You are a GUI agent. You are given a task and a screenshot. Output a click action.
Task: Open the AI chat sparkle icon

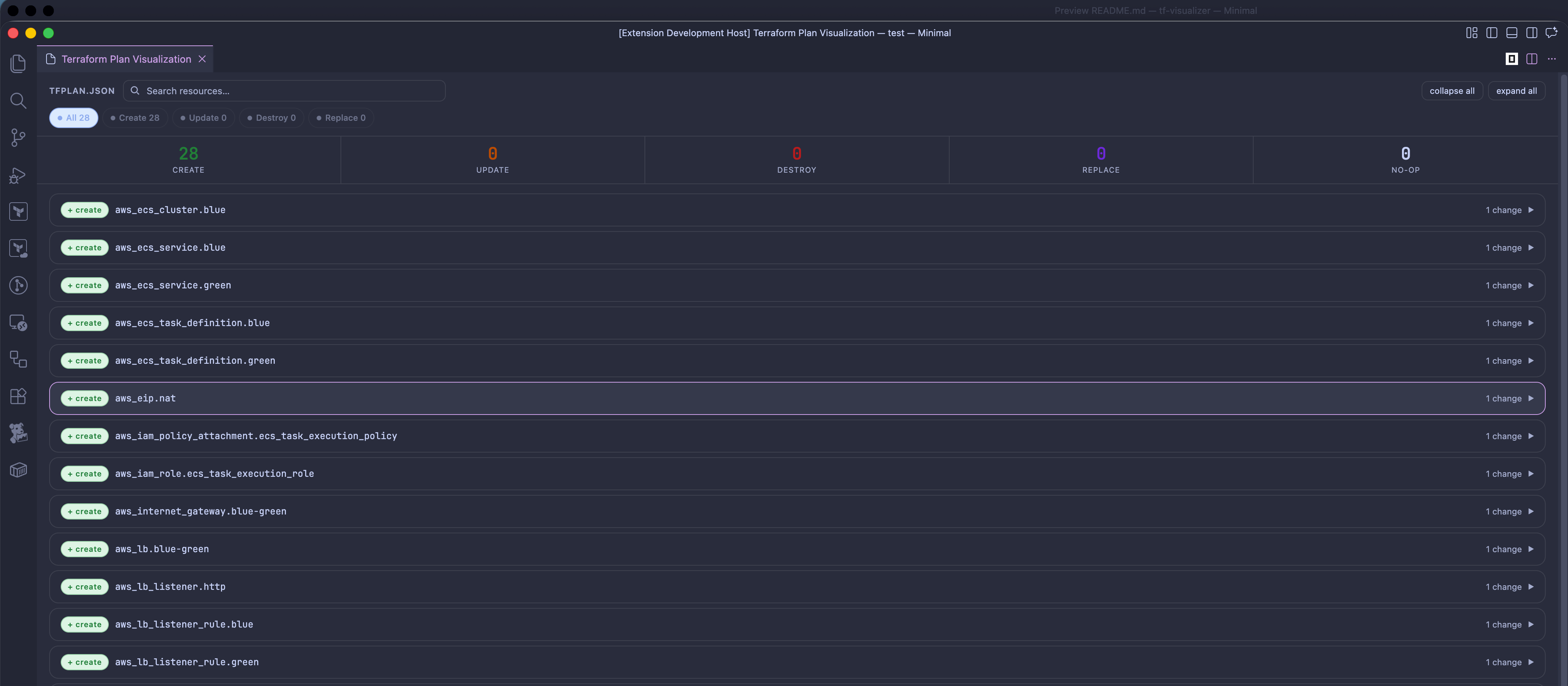[1551, 33]
